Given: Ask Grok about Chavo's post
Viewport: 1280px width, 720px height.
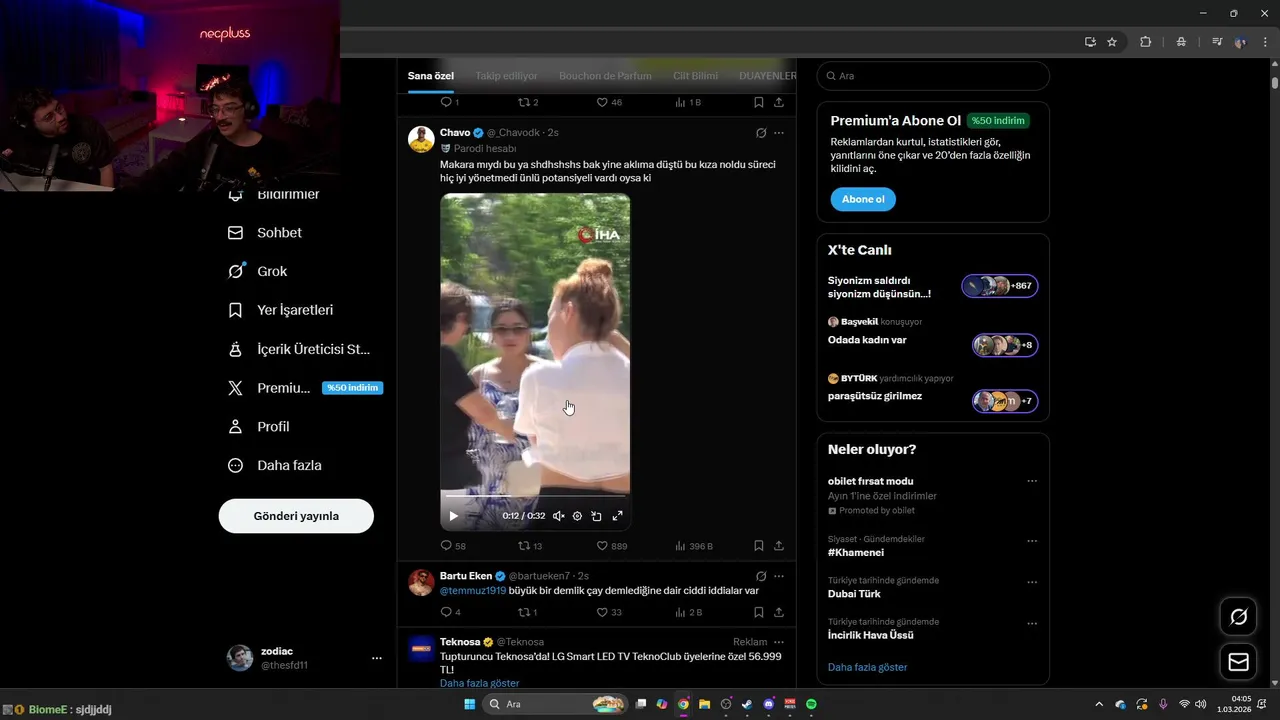Looking at the screenshot, I should coord(760,133).
